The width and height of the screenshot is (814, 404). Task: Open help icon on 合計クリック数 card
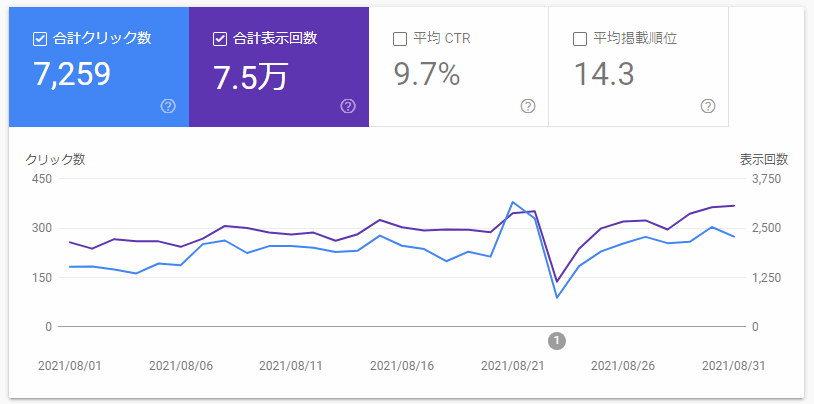(168, 106)
